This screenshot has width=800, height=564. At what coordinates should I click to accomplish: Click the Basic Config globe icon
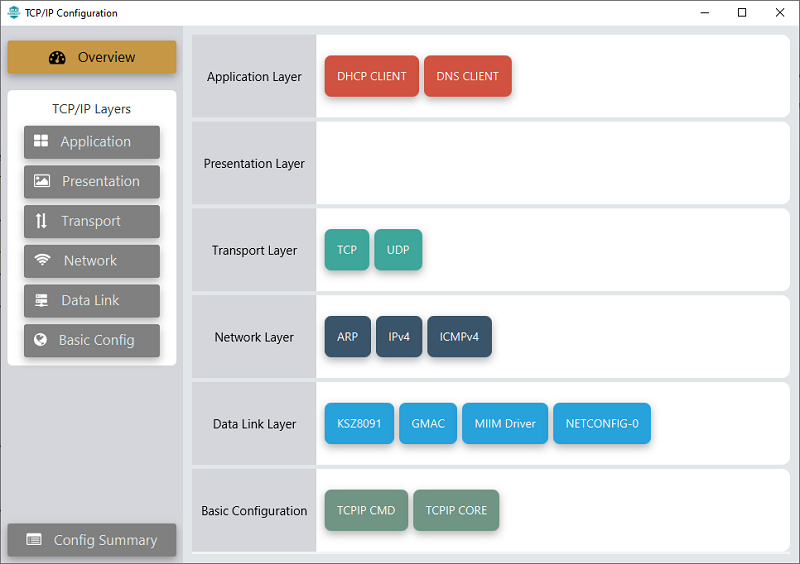(x=40, y=340)
